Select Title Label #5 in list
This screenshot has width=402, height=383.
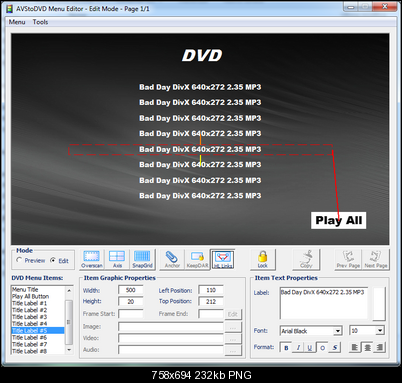point(38,331)
